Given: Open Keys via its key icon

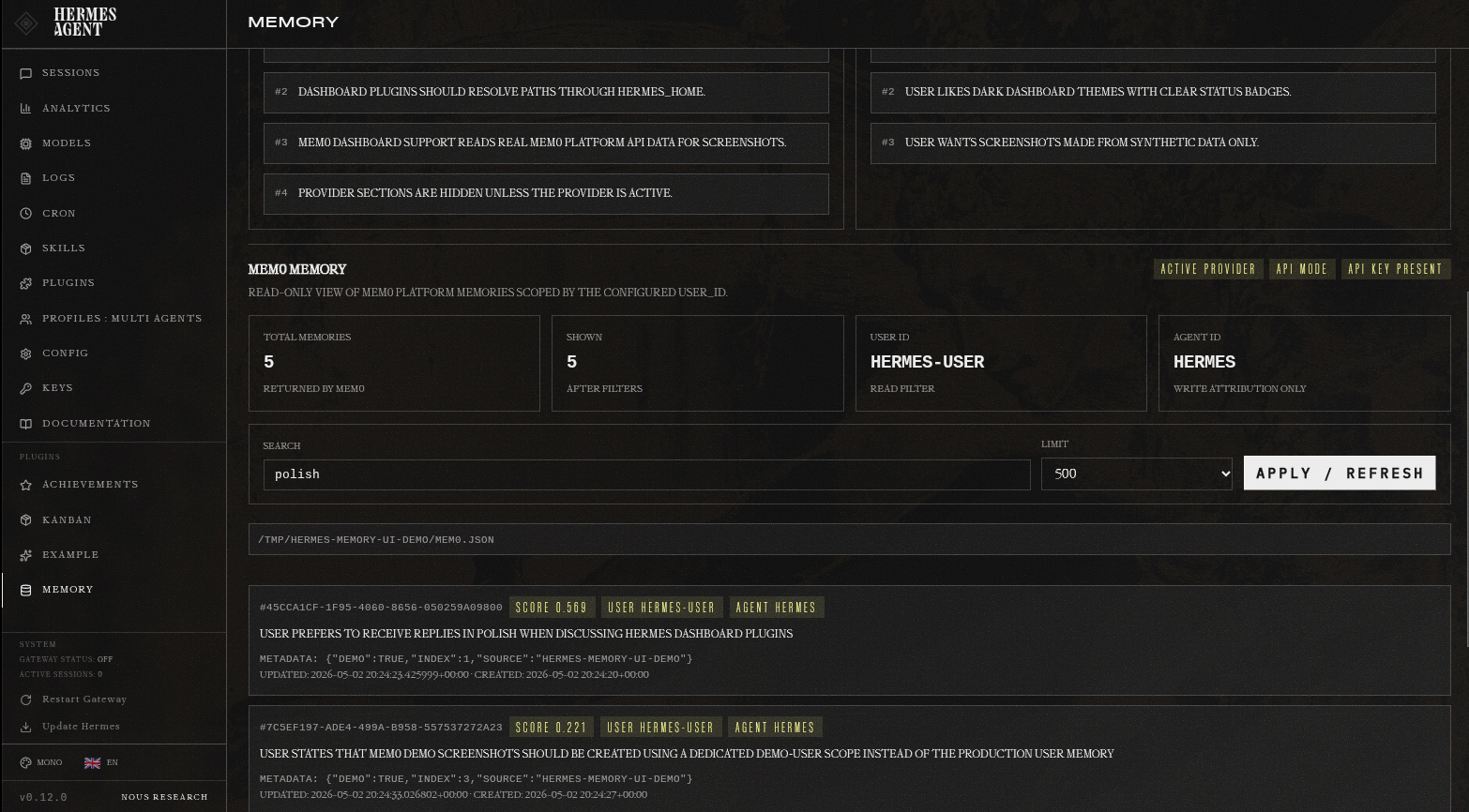Looking at the screenshot, I should tap(25, 388).
